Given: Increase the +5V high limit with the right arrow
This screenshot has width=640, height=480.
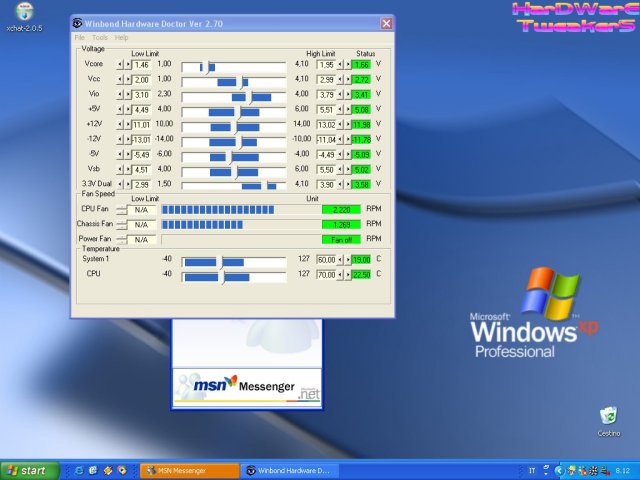Looking at the screenshot, I should coord(347,109).
